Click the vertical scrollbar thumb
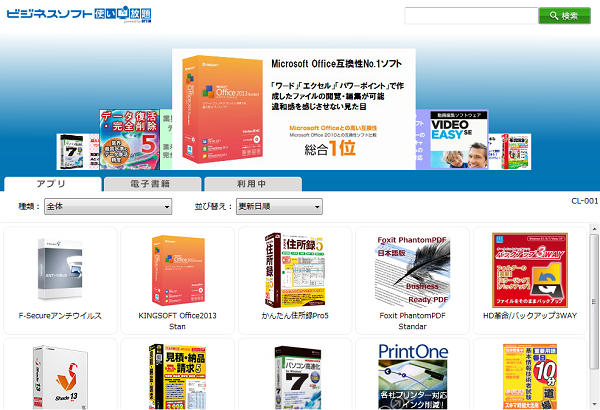Image resolution: width=600 pixels, height=410 pixels. point(594,302)
